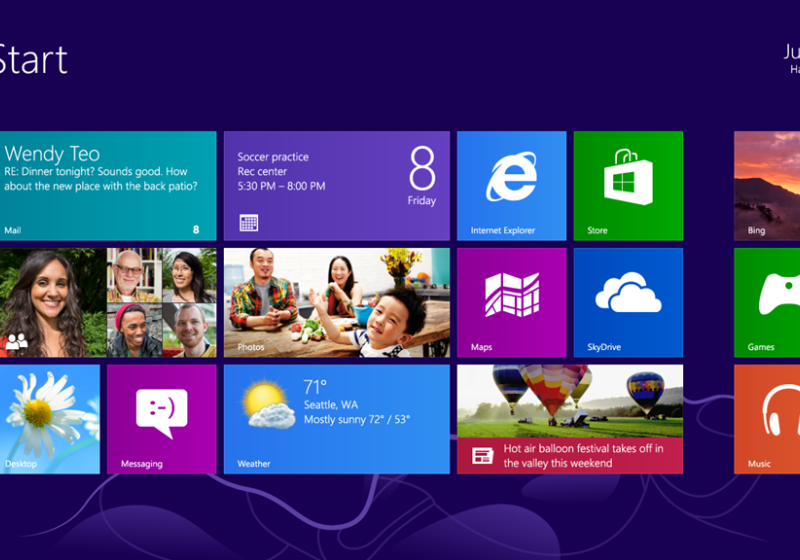The height and width of the screenshot is (560, 800).
Task: Open the People tile with face photos
Action: (108, 302)
